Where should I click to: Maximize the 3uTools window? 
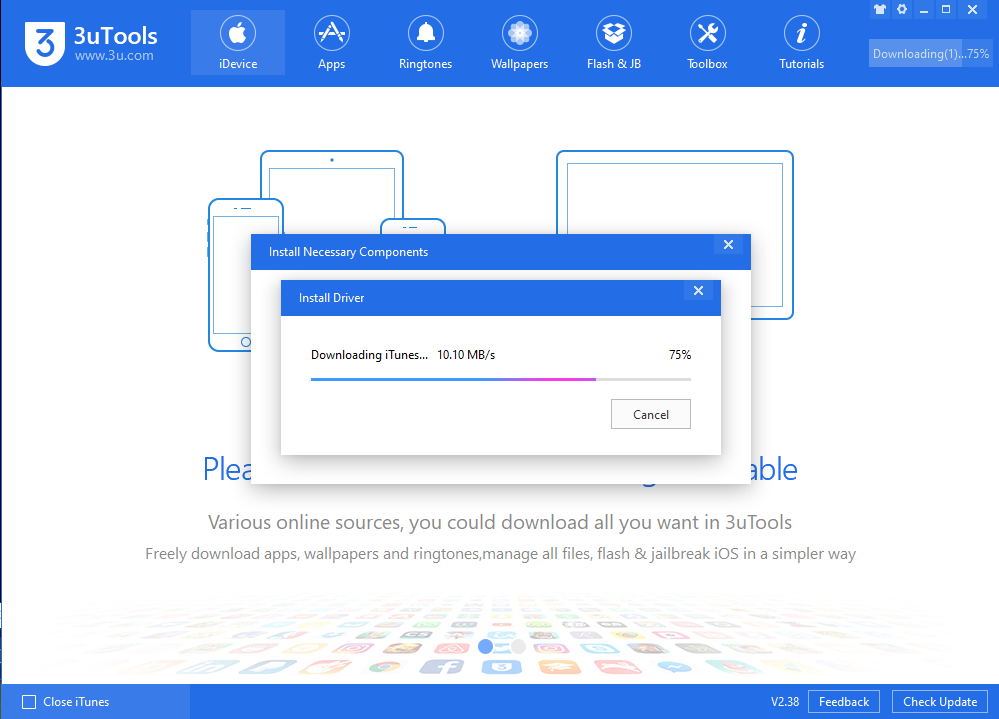[946, 10]
